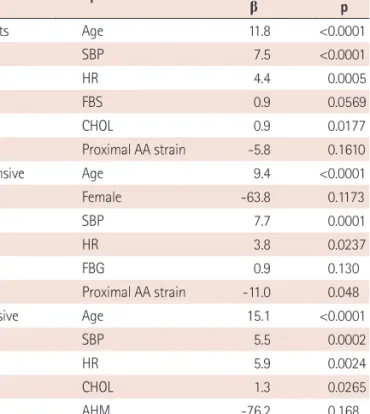Click the 11.8 beta value
This screenshot has width=370, height=414.
(x=260, y=31)
